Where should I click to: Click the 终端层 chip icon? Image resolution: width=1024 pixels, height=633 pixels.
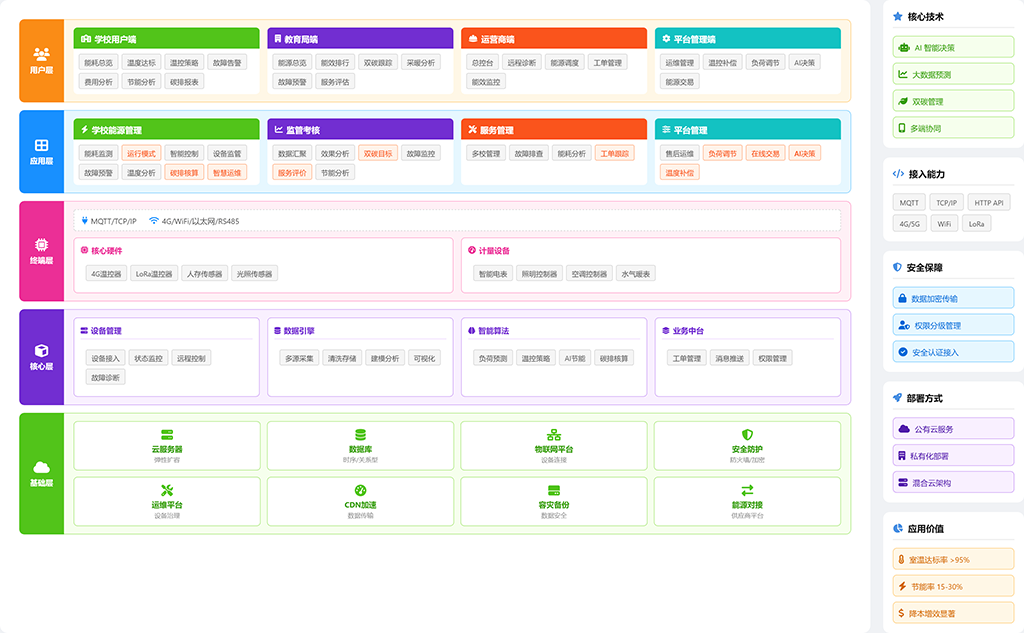(41, 244)
